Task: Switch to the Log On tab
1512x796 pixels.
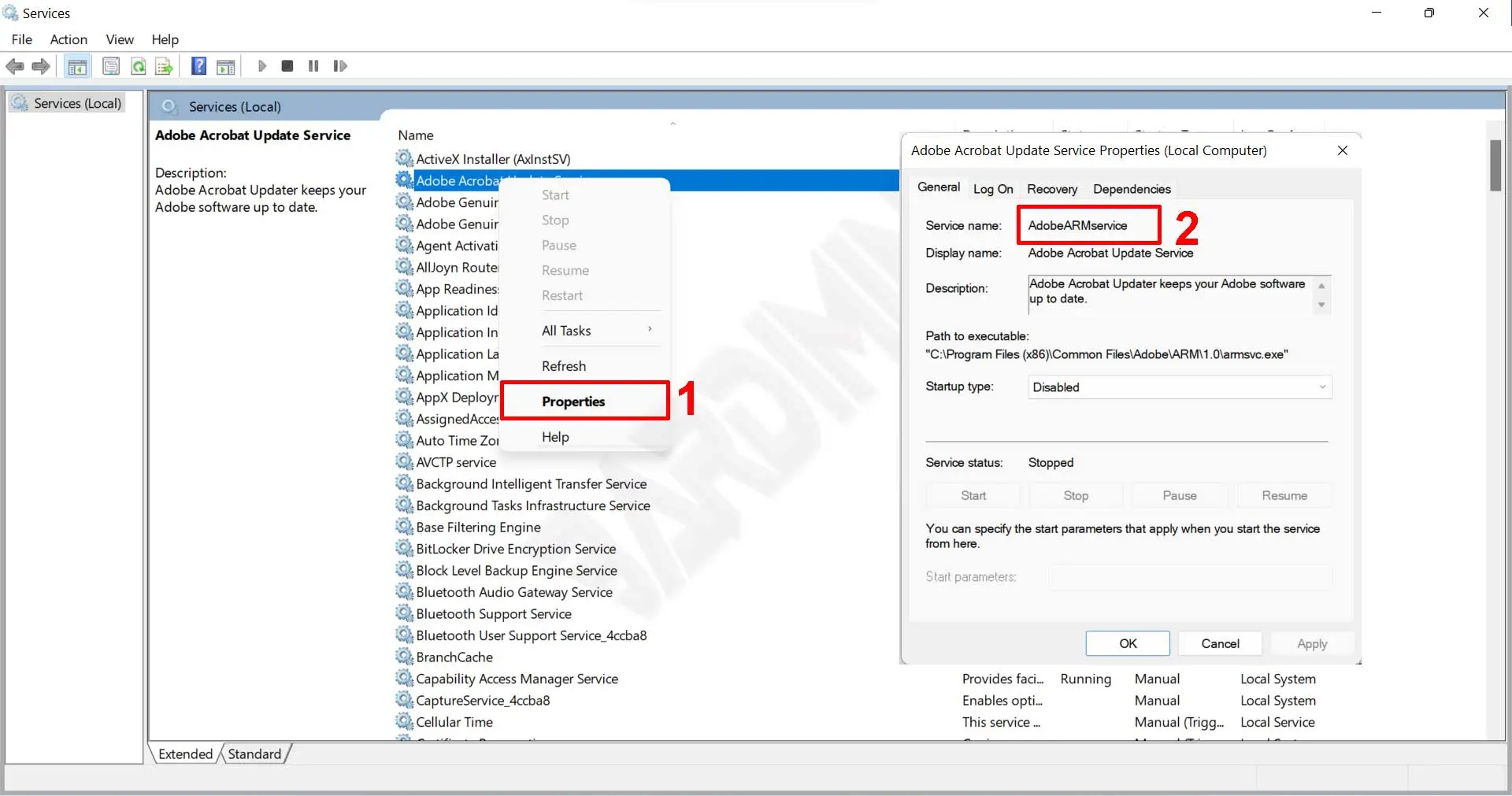Action: tap(992, 189)
